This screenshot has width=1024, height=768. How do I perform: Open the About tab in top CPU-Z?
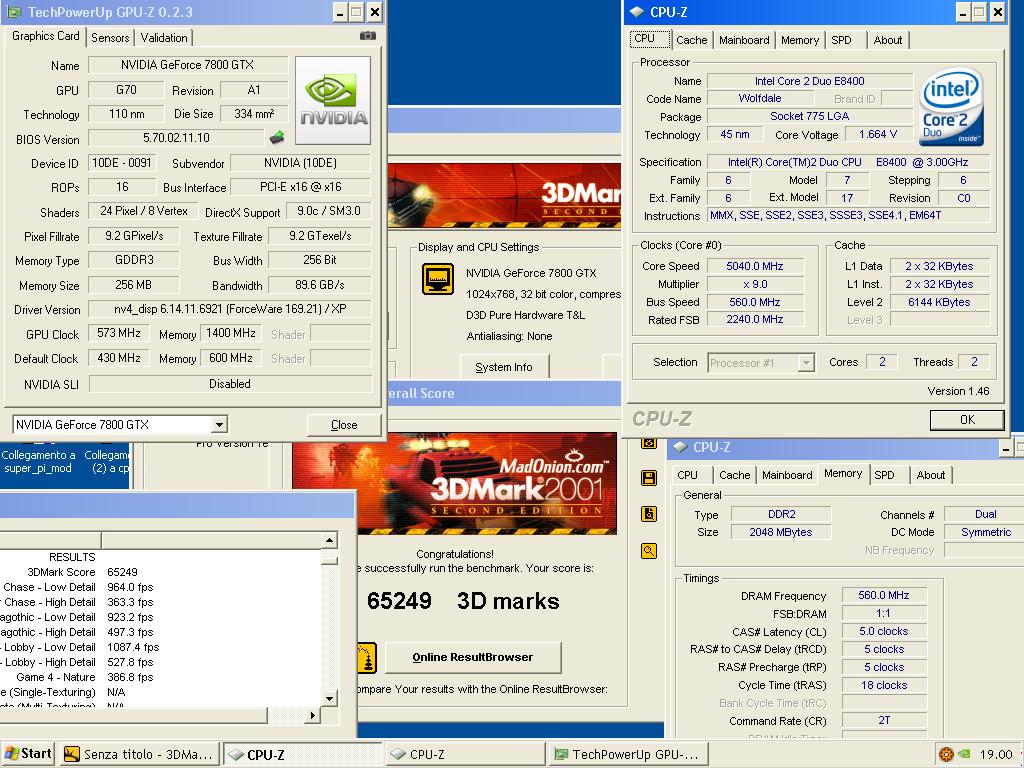(x=888, y=40)
